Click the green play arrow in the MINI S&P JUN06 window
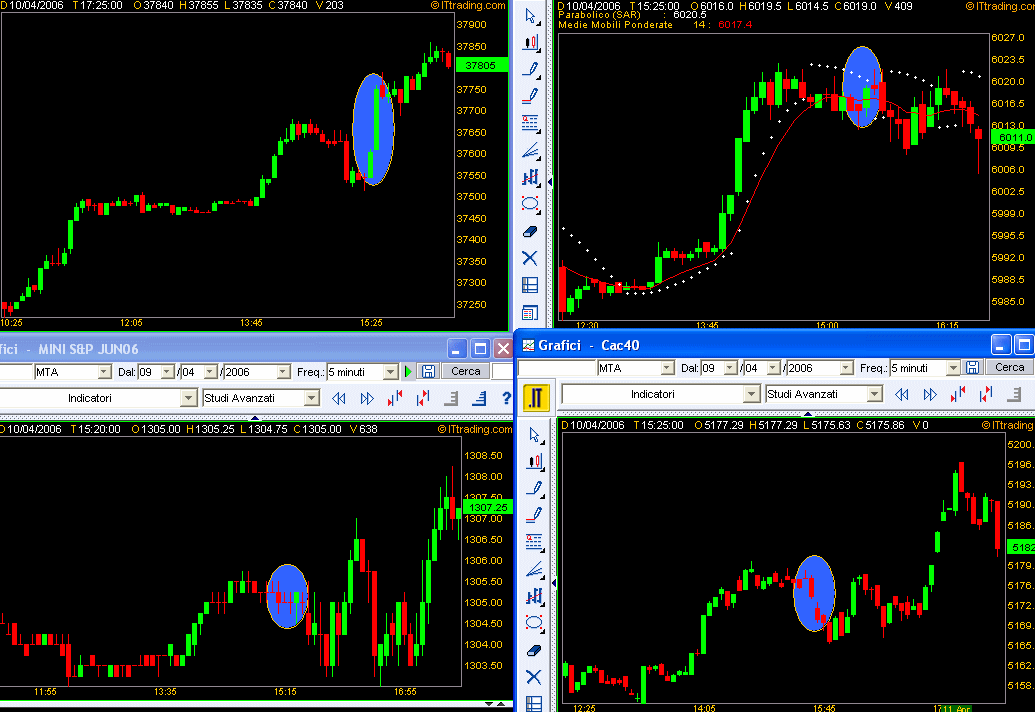 pyautogui.click(x=409, y=372)
